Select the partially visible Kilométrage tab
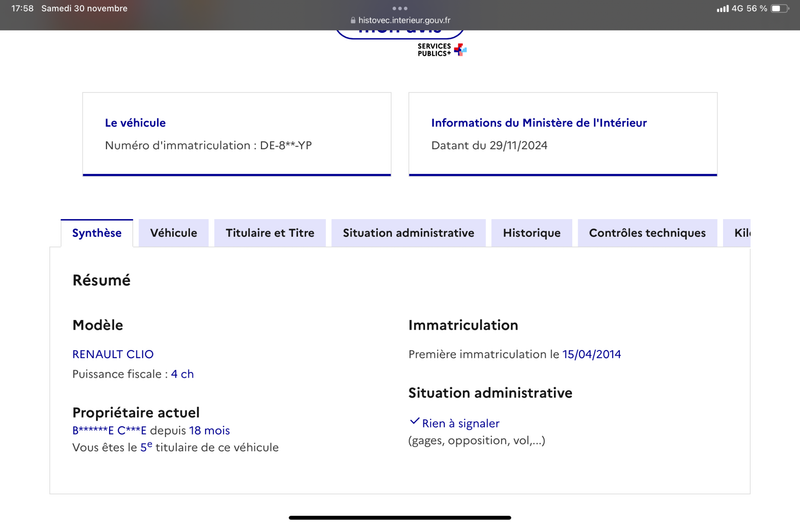 click(737, 233)
